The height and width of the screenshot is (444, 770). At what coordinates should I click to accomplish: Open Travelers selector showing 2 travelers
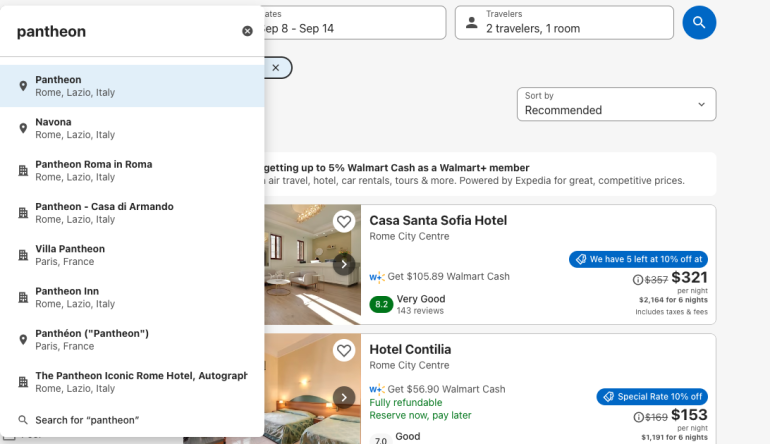click(564, 22)
